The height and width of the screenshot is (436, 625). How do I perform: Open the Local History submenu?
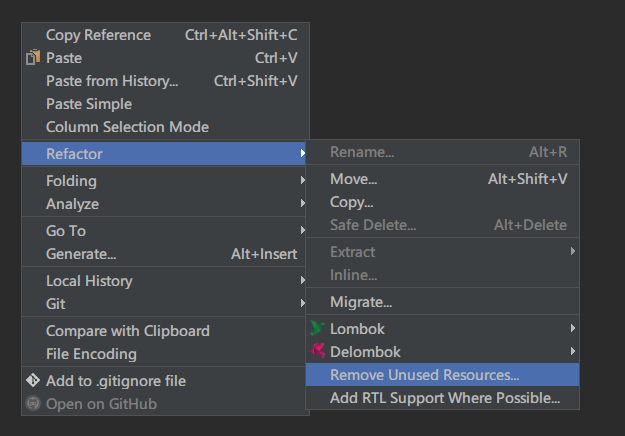tap(89, 281)
